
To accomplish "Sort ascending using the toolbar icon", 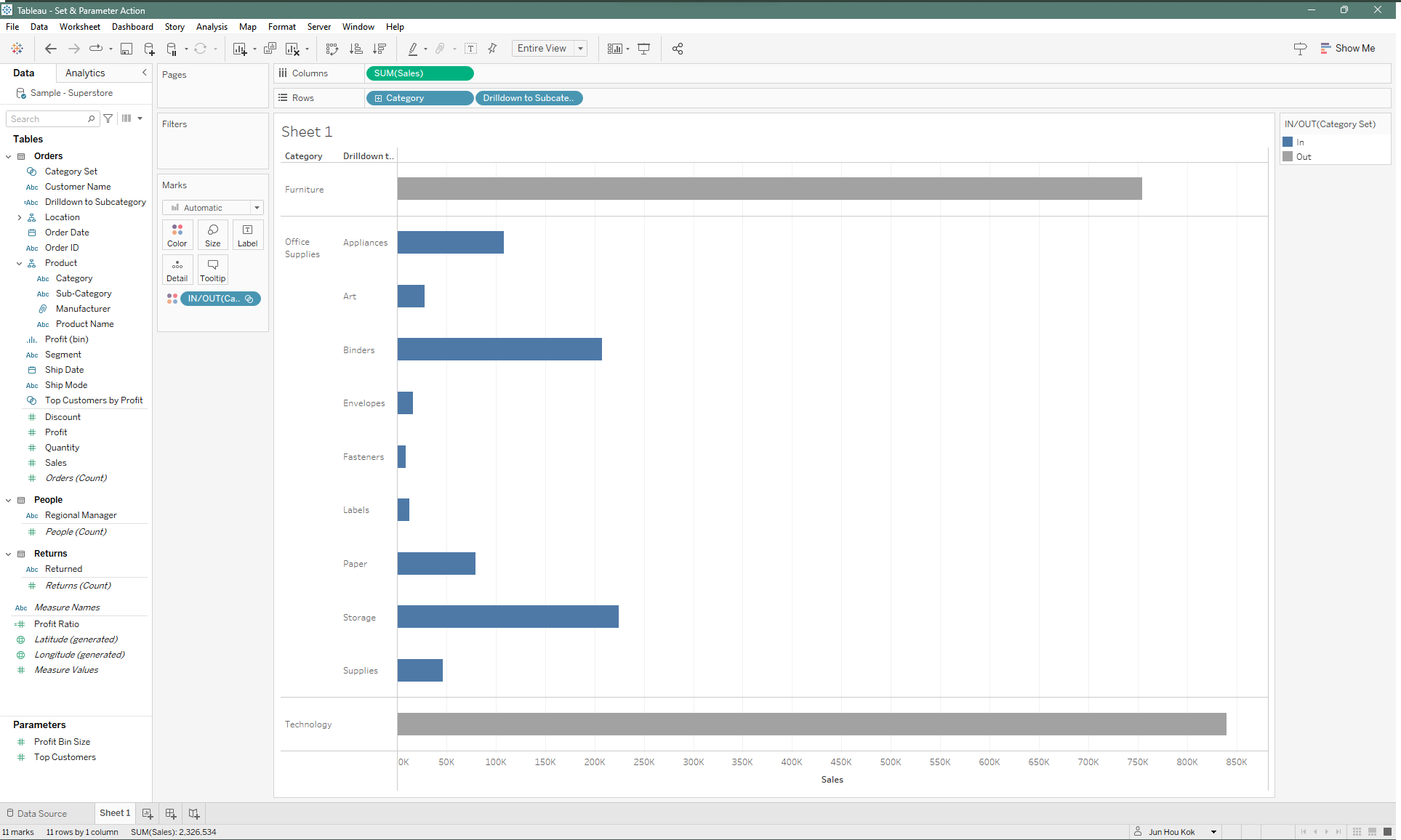I will pyautogui.click(x=356, y=49).
